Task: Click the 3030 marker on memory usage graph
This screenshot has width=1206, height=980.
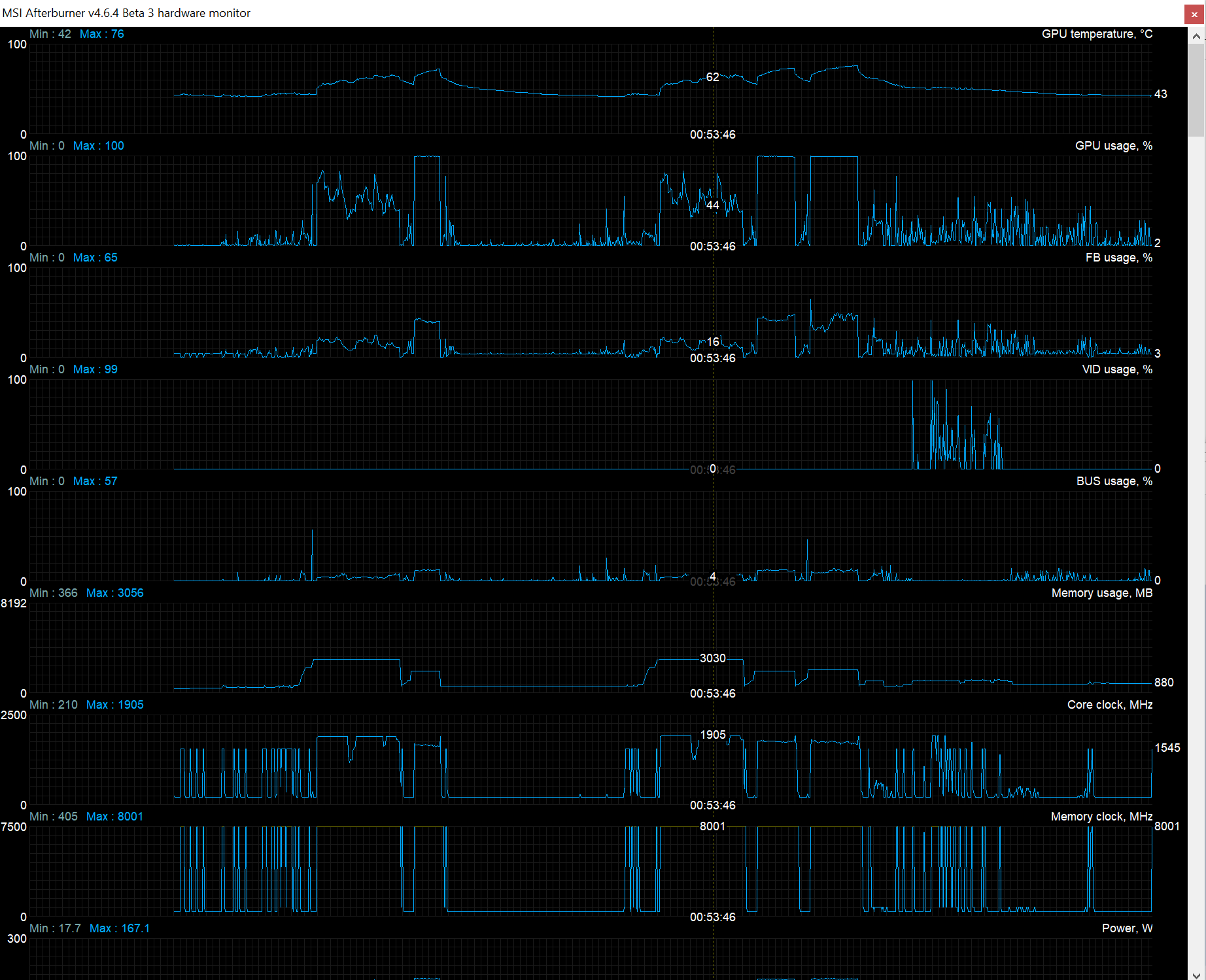Action: (x=713, y=658)
